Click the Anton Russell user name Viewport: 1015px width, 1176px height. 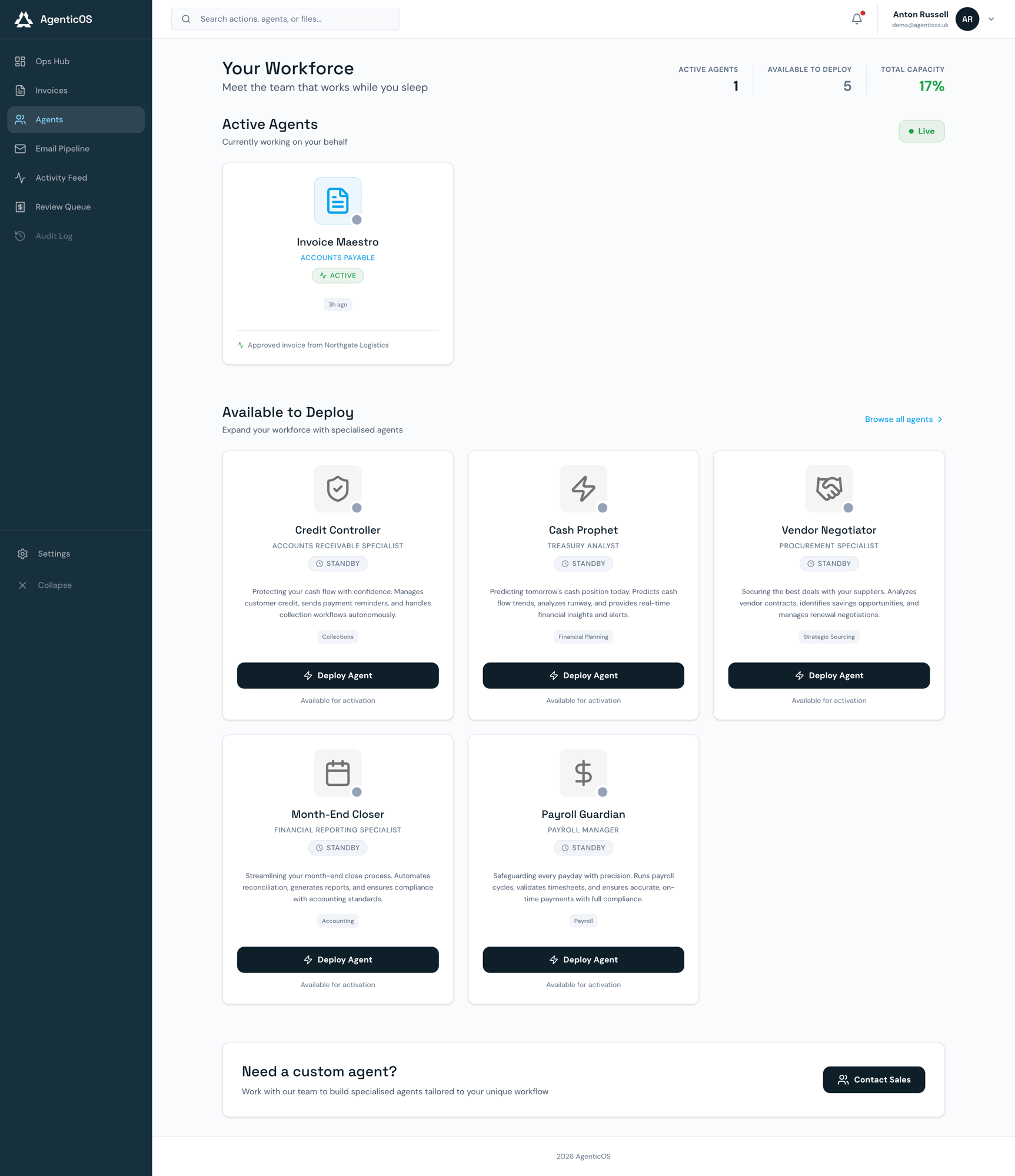pyautogui.click(x=920, y=15)
